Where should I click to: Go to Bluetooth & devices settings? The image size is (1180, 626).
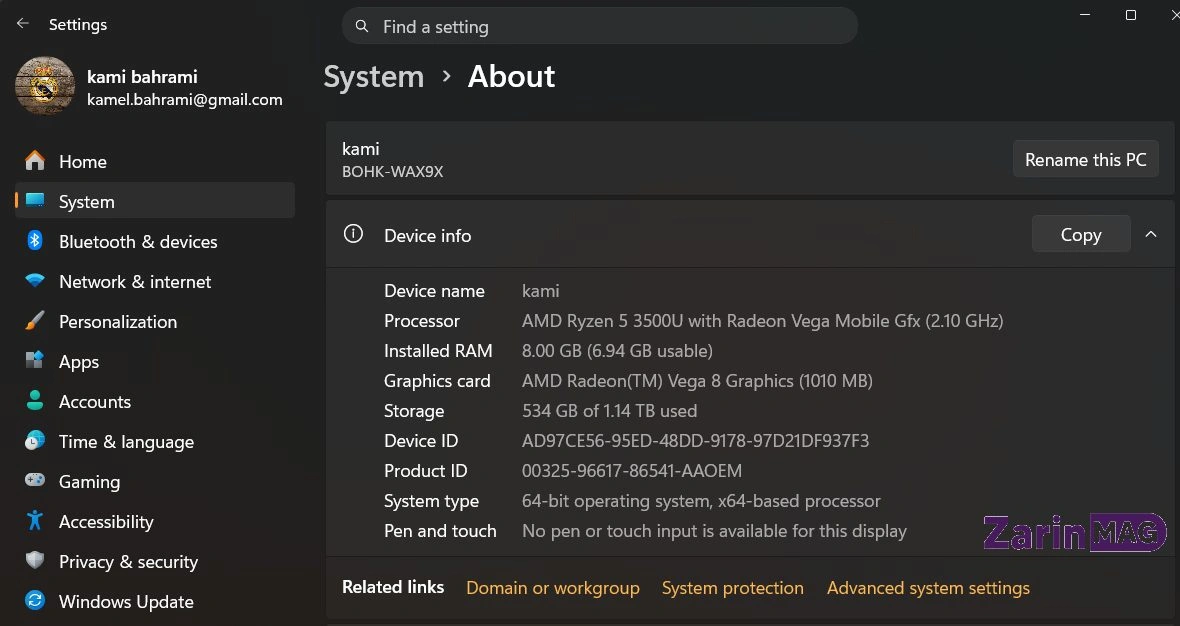click(155, 241)
